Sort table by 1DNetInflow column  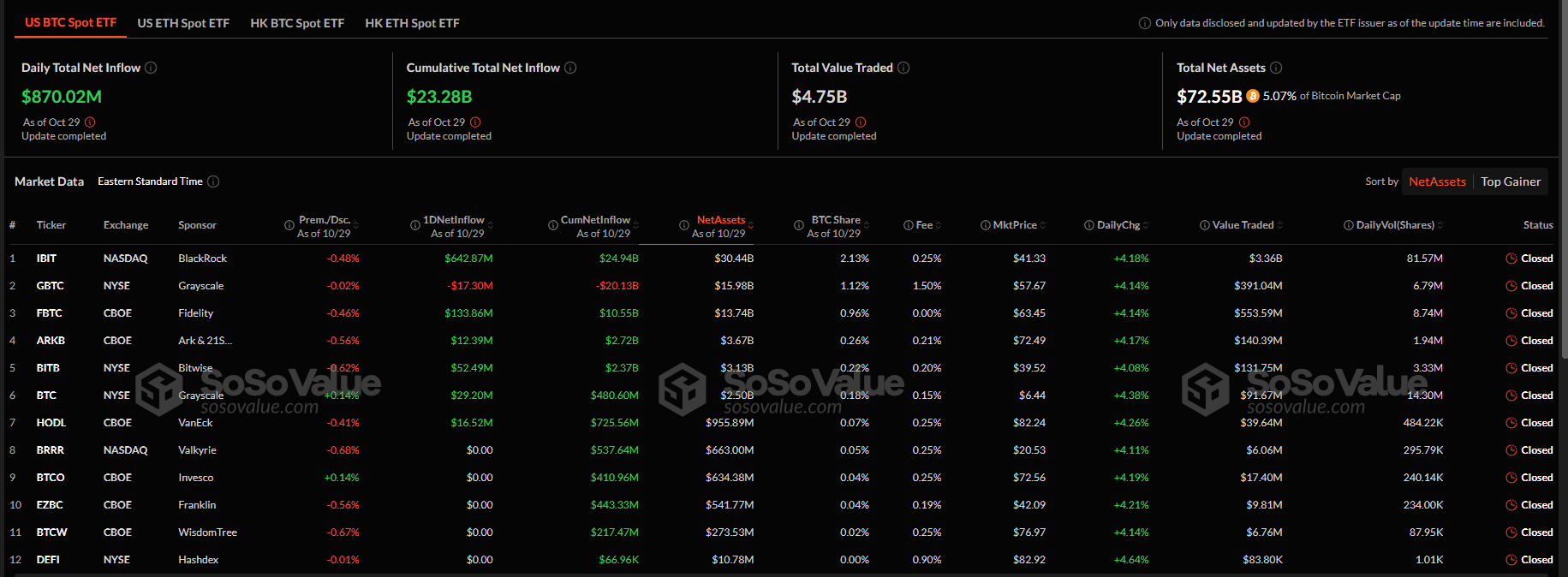tap(454, 220)
